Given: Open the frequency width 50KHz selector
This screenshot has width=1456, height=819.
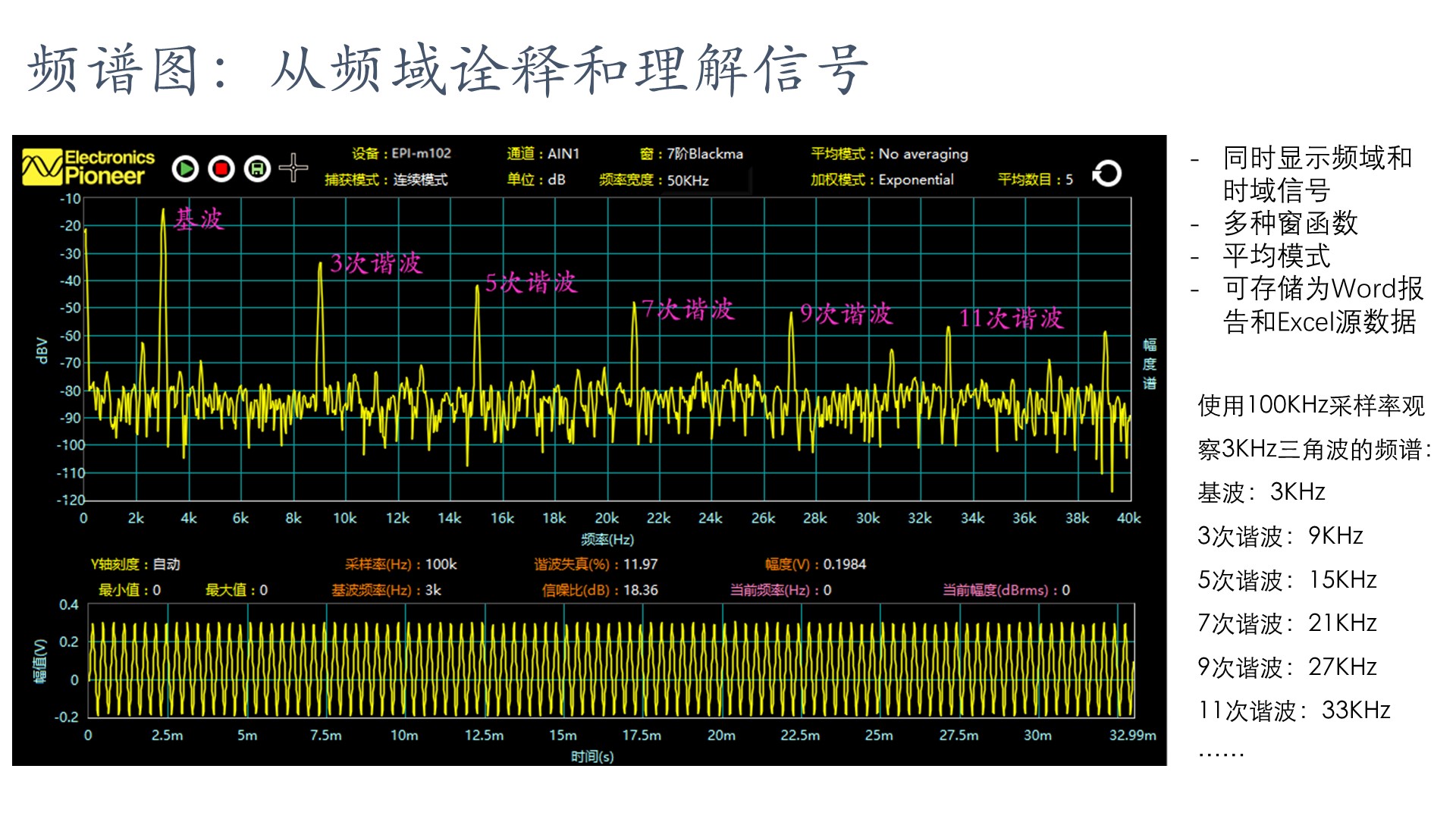Looking at the screenshot, I should pyautogui.click(x=688, y=180).
